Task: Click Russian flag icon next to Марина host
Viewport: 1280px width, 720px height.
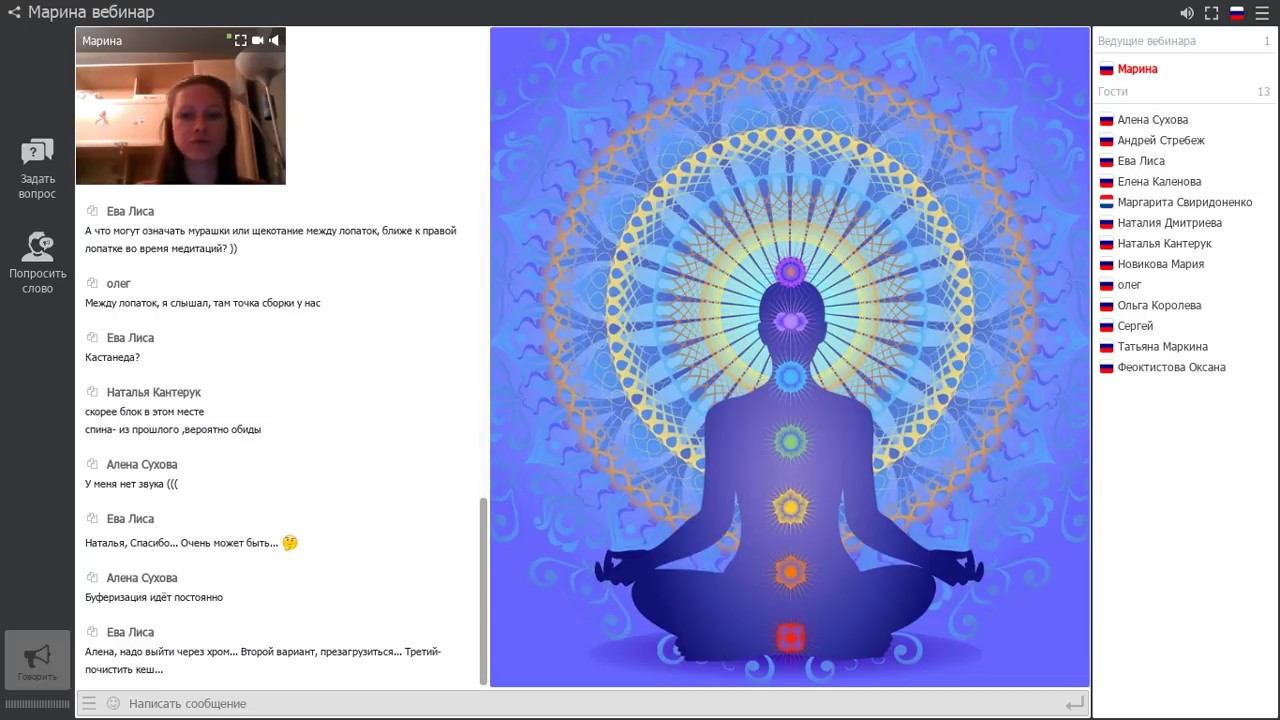Action: click(1106, 70)
